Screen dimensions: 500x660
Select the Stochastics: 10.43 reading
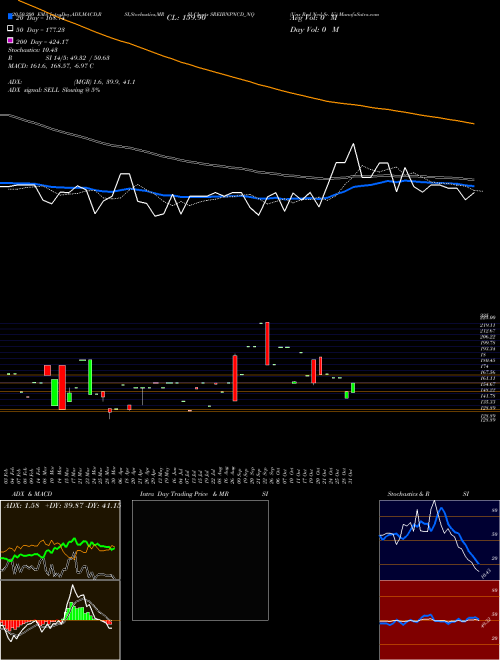[32, 50]
